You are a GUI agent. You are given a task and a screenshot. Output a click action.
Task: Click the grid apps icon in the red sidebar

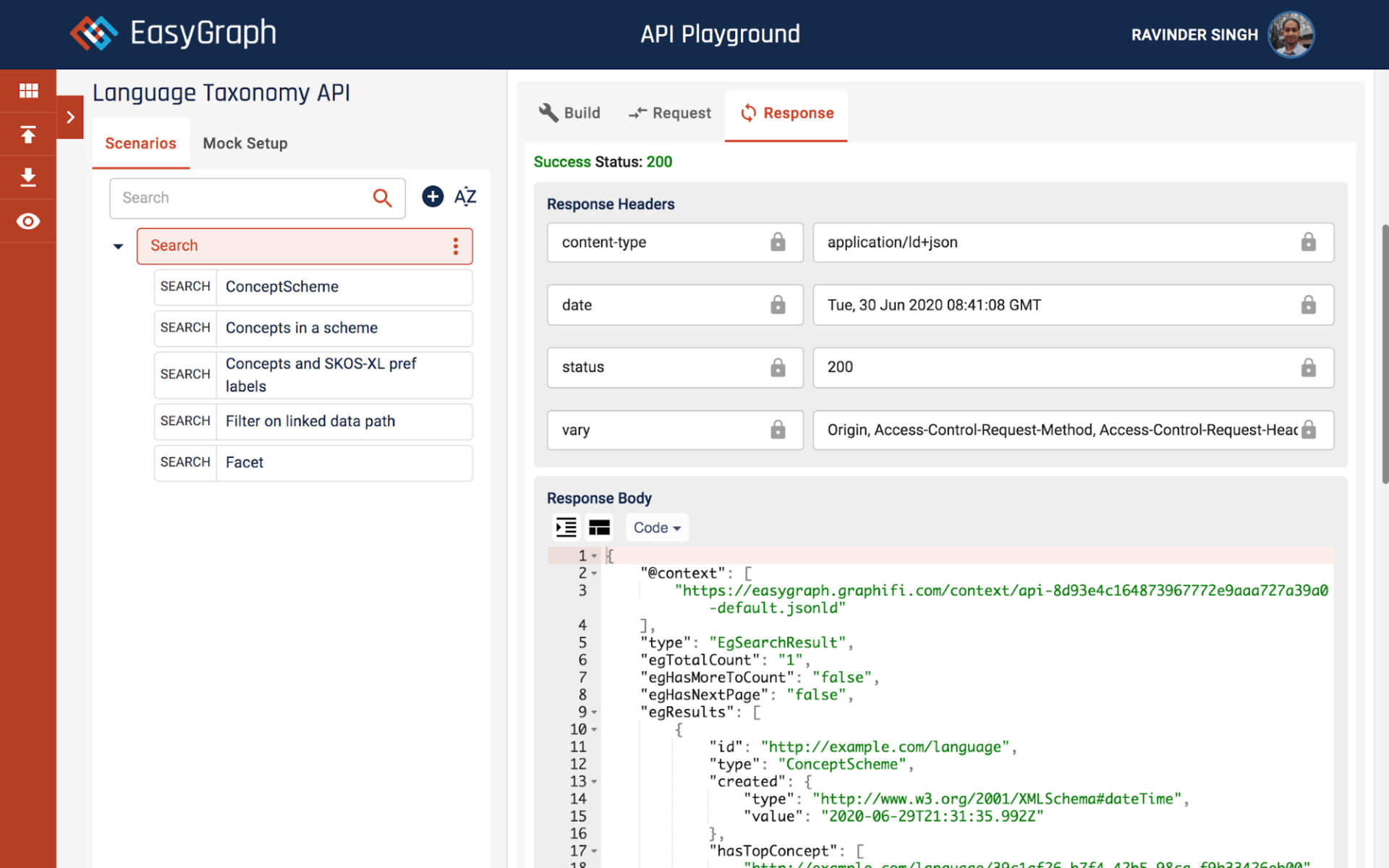point(28,90)
